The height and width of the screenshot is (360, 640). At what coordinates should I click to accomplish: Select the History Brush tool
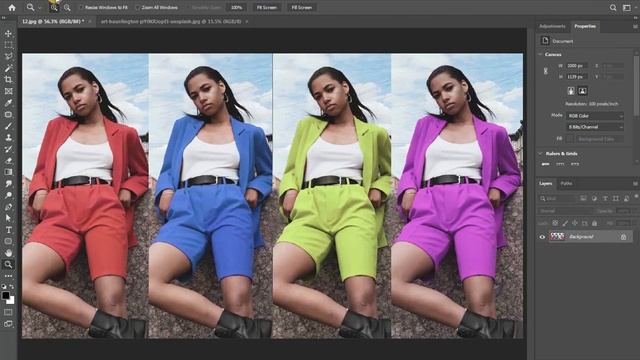[8, 149]
